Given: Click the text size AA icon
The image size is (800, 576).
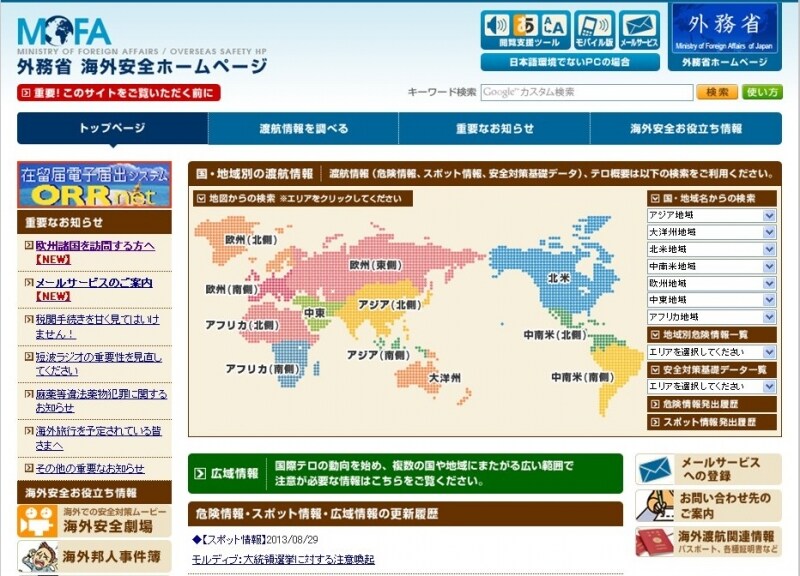Looking at the screenshot, I should (x=553, y=24).
